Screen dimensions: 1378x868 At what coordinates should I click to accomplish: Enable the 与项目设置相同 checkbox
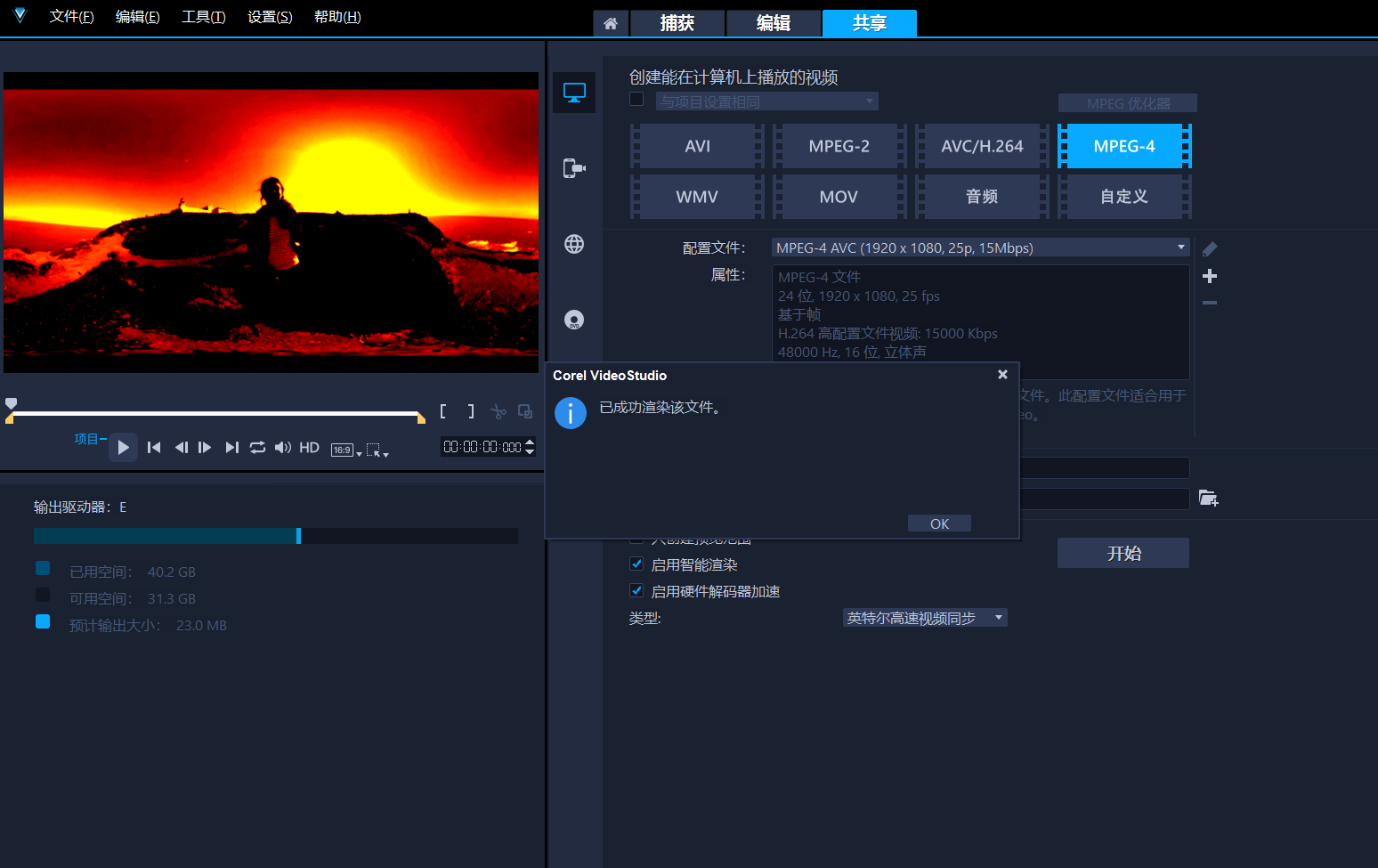click(x=636, y=100)
